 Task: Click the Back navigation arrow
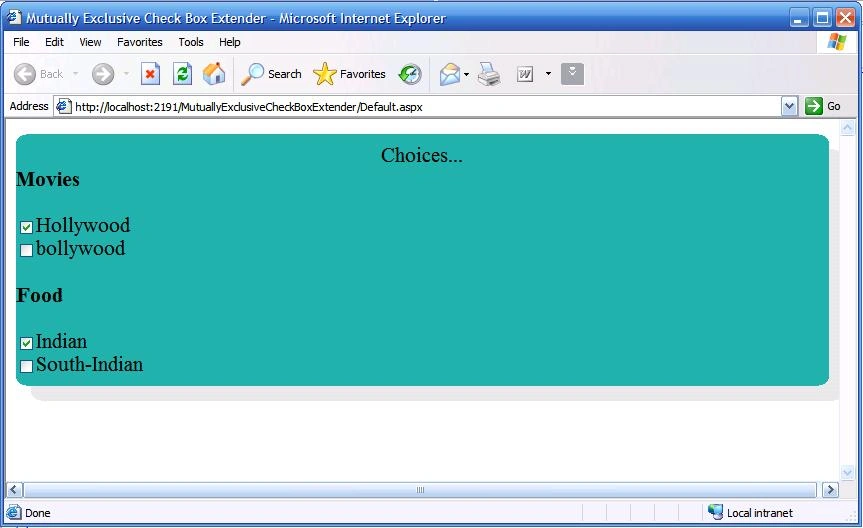point(25,74)
